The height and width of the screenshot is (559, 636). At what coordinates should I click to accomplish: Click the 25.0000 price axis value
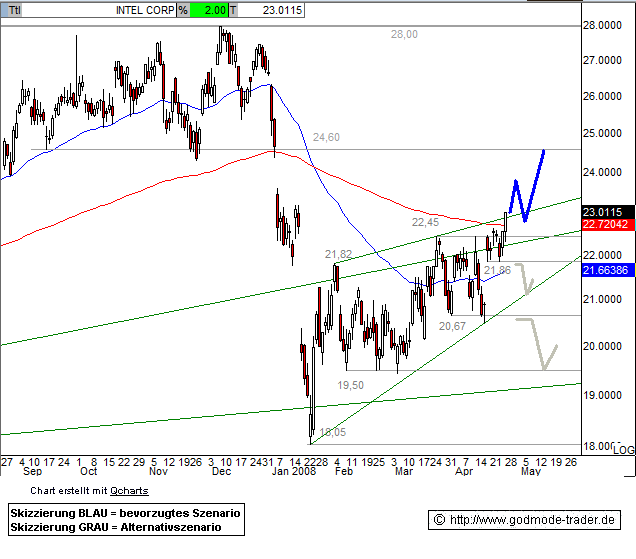[x=602, y=133]
